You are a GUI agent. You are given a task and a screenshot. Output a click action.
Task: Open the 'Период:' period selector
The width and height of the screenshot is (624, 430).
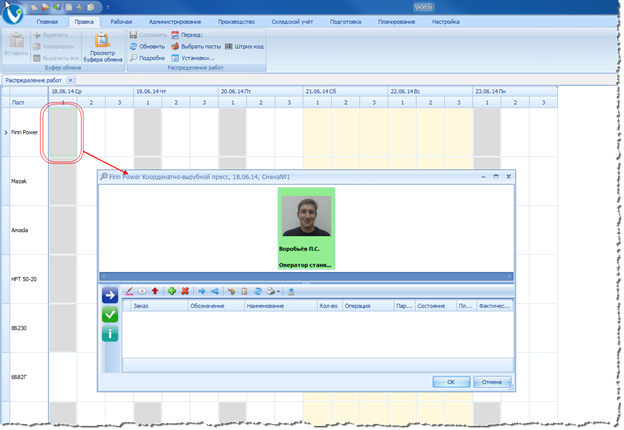pyautogui.click(x=187, y=35)
